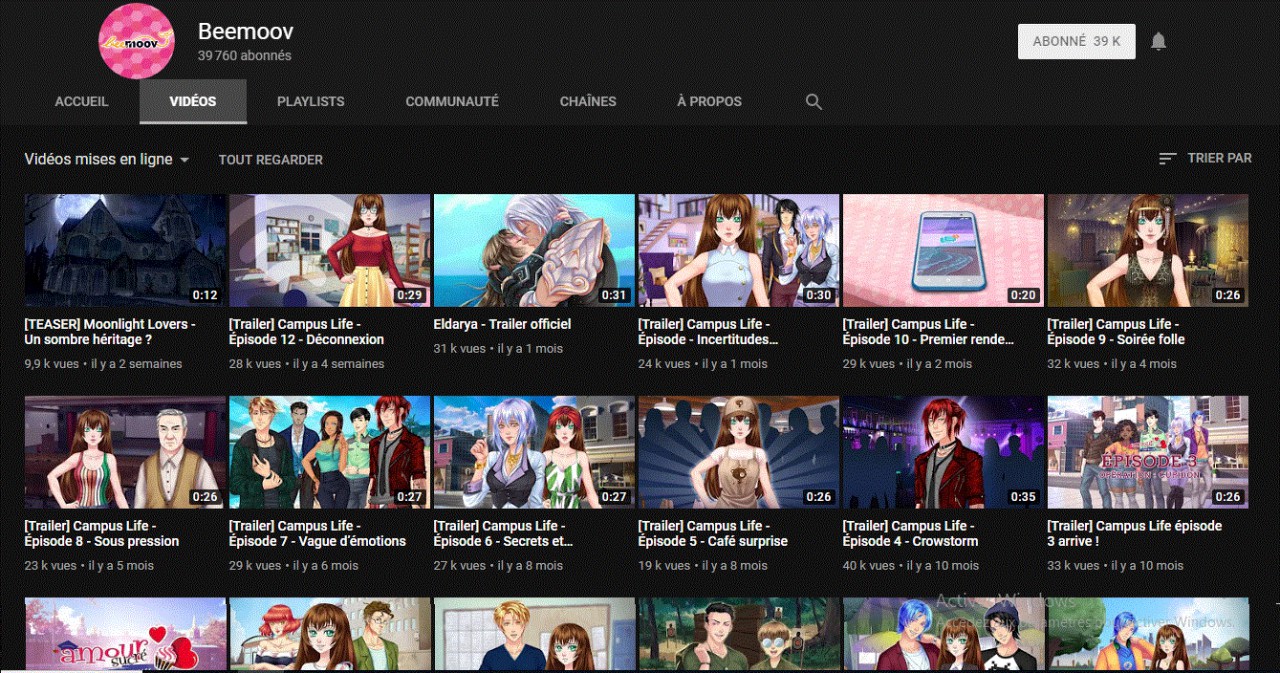Switch to the Playlists tab
This screenshot has width=1280, height=673.
coord(311,101)
